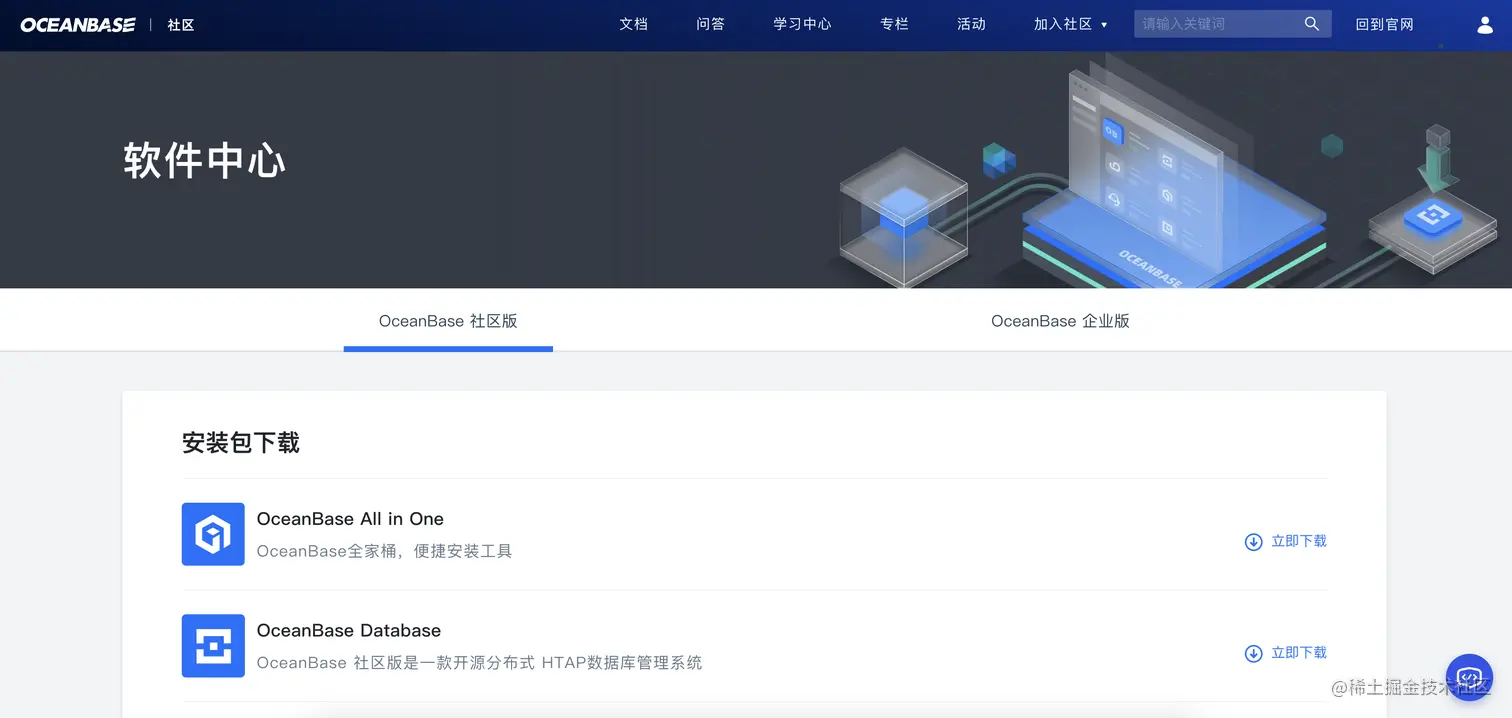This screenshot has width=1512, height=718.
Task: Click download arrow icon for OceanBase Database
Action: click(1253, 653)
